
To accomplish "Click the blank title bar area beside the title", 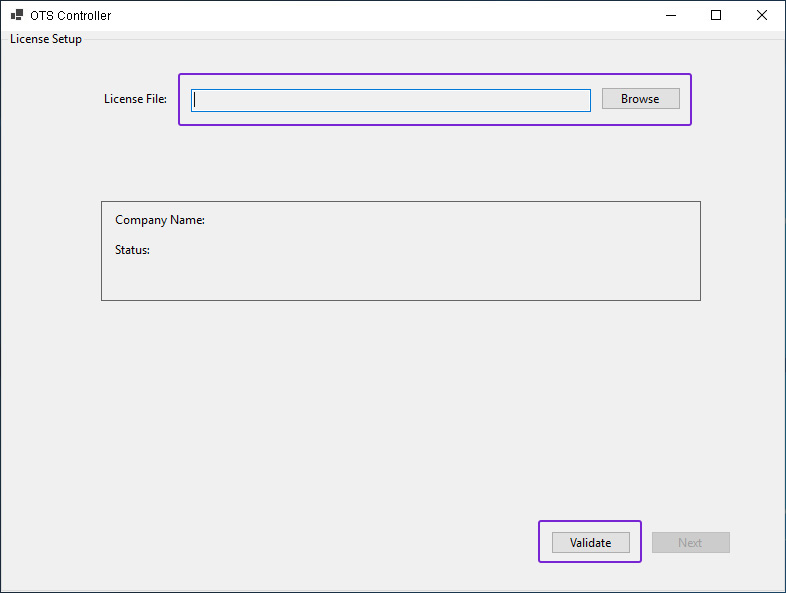I will [380, 16].
